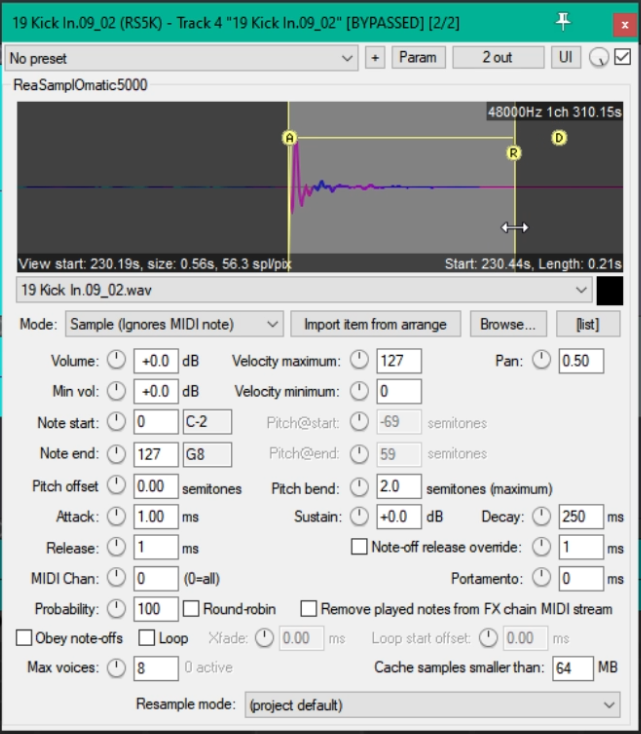Click the black color swatch beside filename
The image size is (641, 734).
point(610,291)
